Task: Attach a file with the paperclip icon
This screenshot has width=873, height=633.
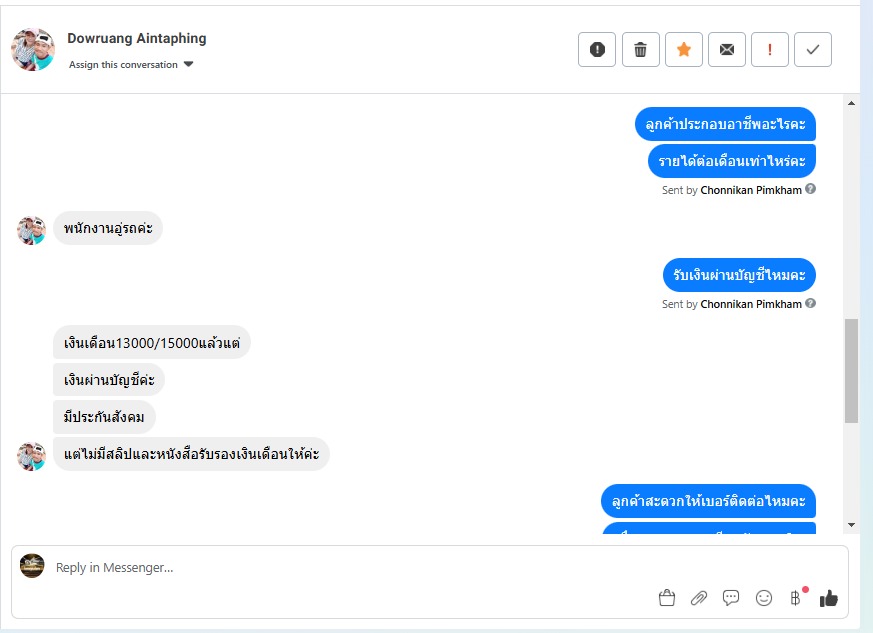Action: 699,598
